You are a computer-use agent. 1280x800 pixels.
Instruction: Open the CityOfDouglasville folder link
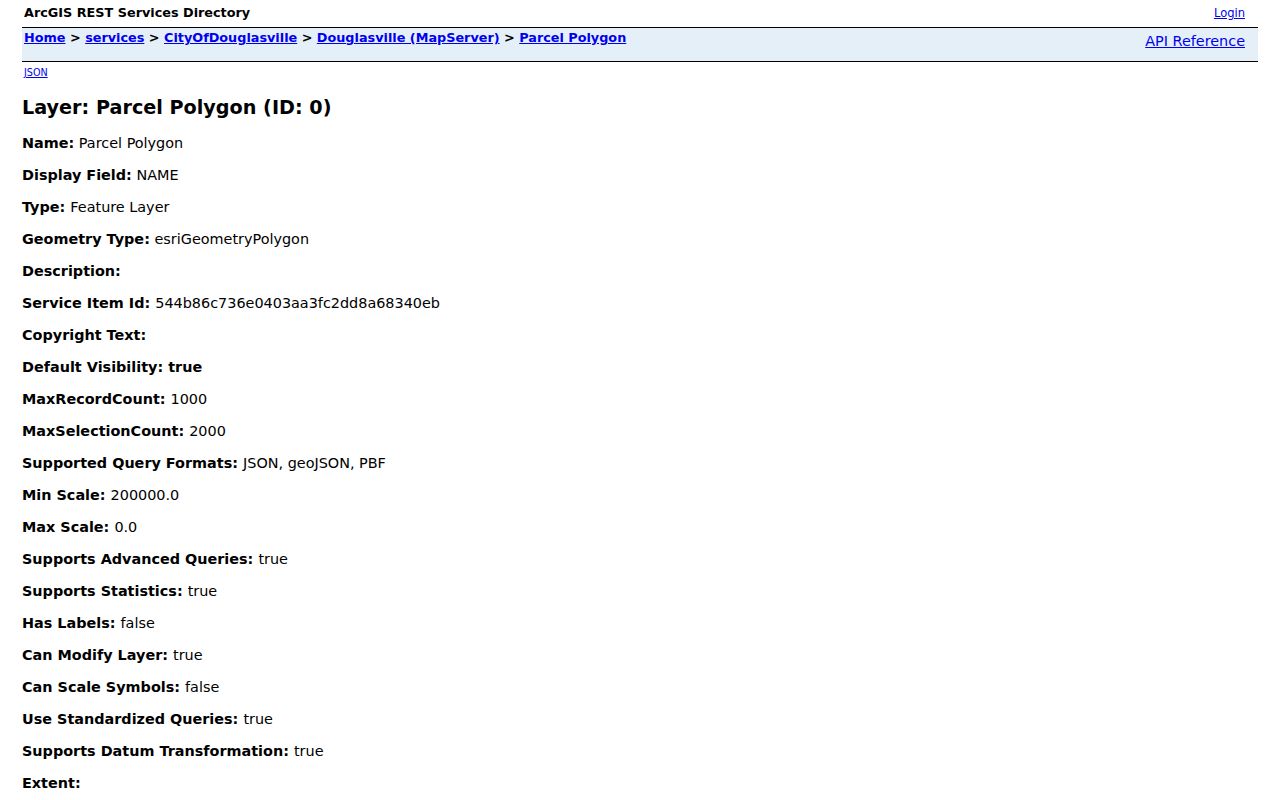pos(230,38)
